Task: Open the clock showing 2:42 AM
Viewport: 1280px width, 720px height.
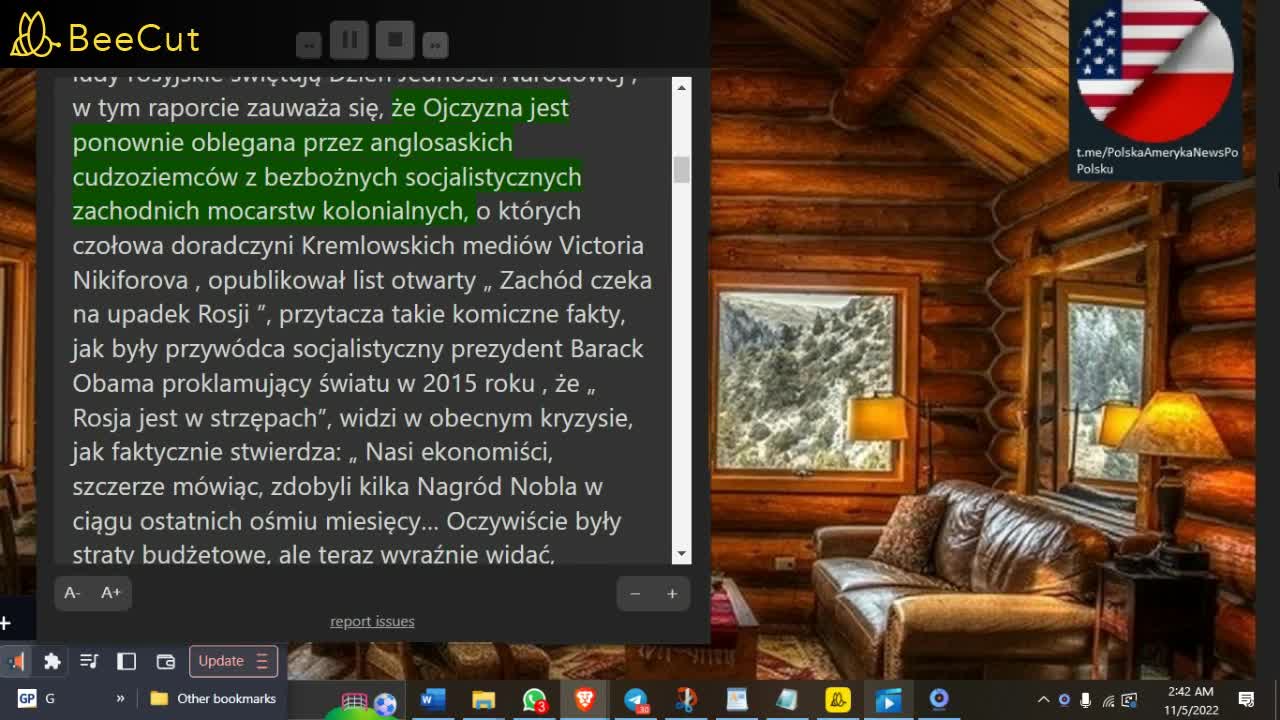Action: click(x=1189, y=700)
